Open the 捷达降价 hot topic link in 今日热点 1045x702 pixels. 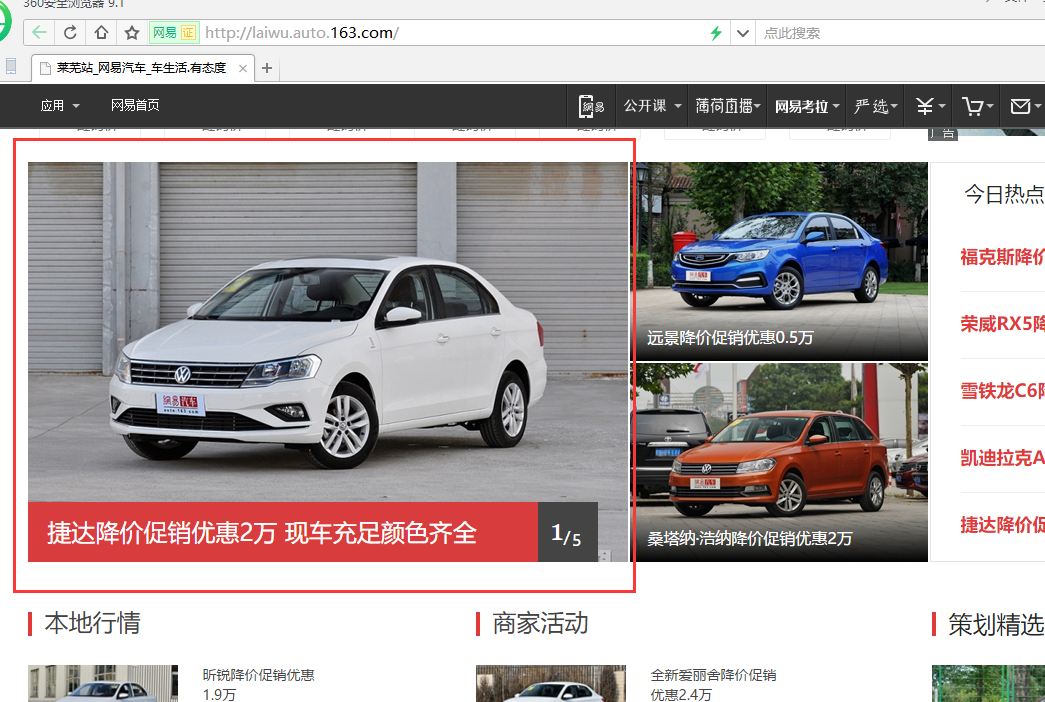[1002, 525]
